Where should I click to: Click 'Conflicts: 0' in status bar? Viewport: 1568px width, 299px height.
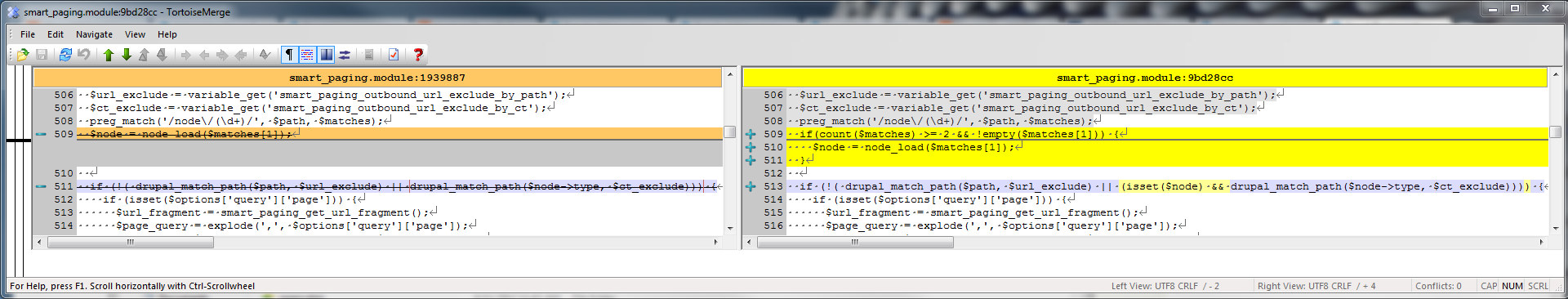(x=1438, y=286)
